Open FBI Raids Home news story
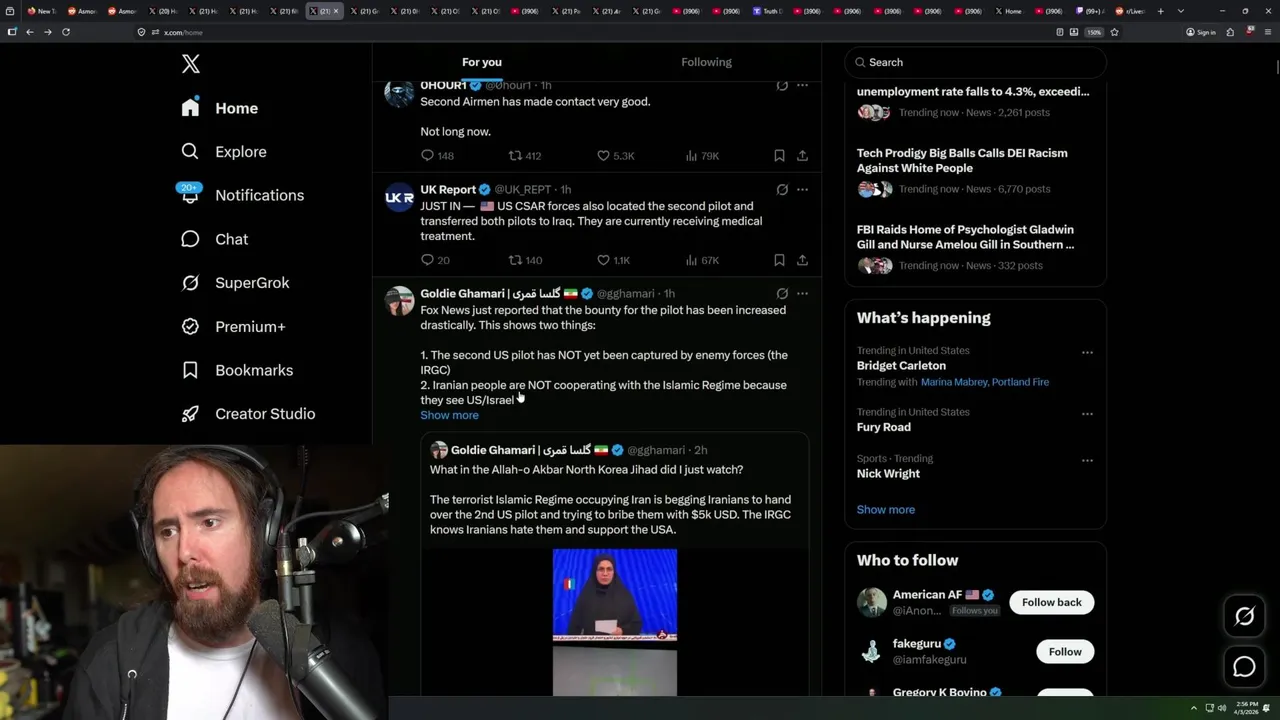1280x720 pixels. tap(965, 237)
